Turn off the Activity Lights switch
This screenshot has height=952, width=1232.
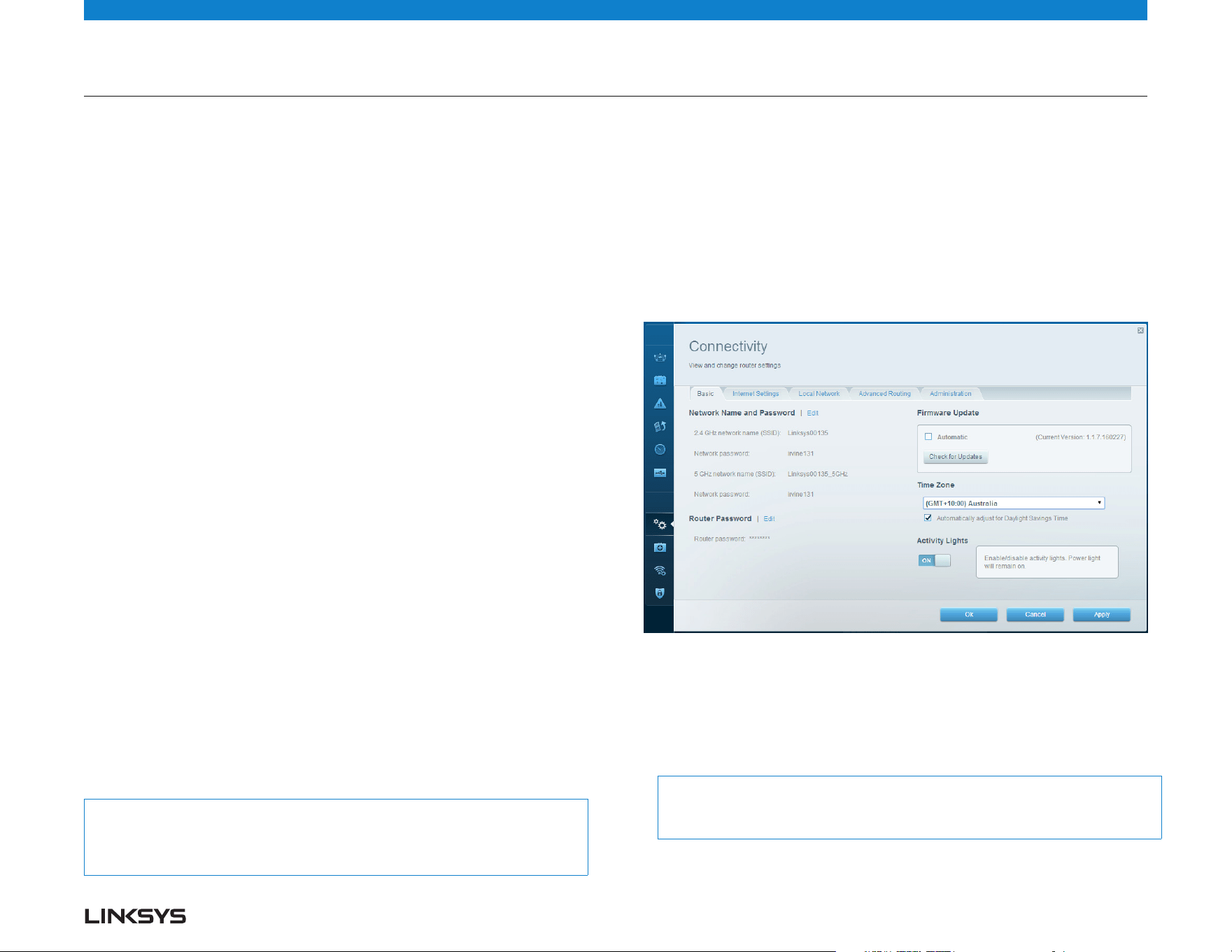click(x=934, y=560)
